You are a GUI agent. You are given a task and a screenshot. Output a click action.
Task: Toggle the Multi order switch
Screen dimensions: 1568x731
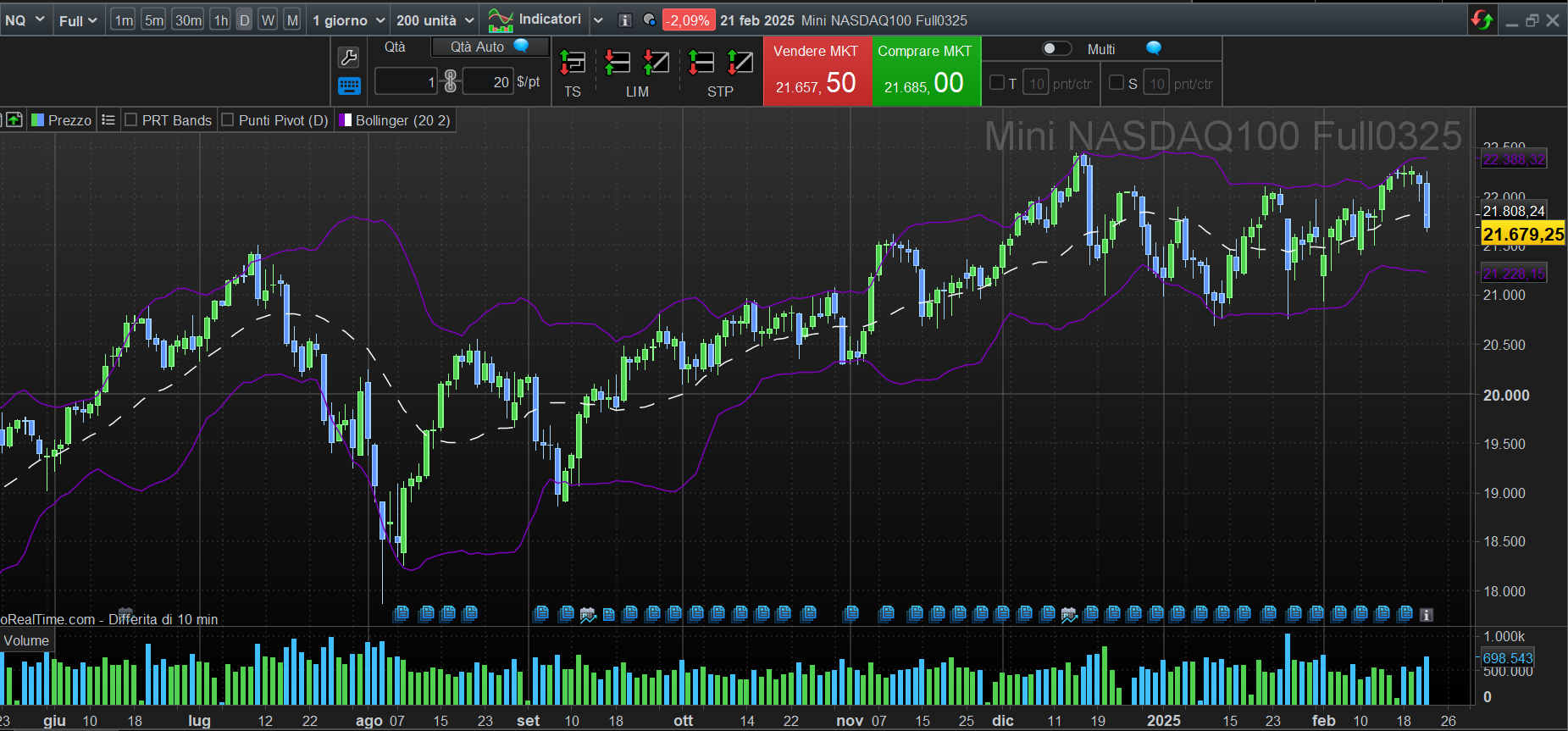pos(1055,49)
